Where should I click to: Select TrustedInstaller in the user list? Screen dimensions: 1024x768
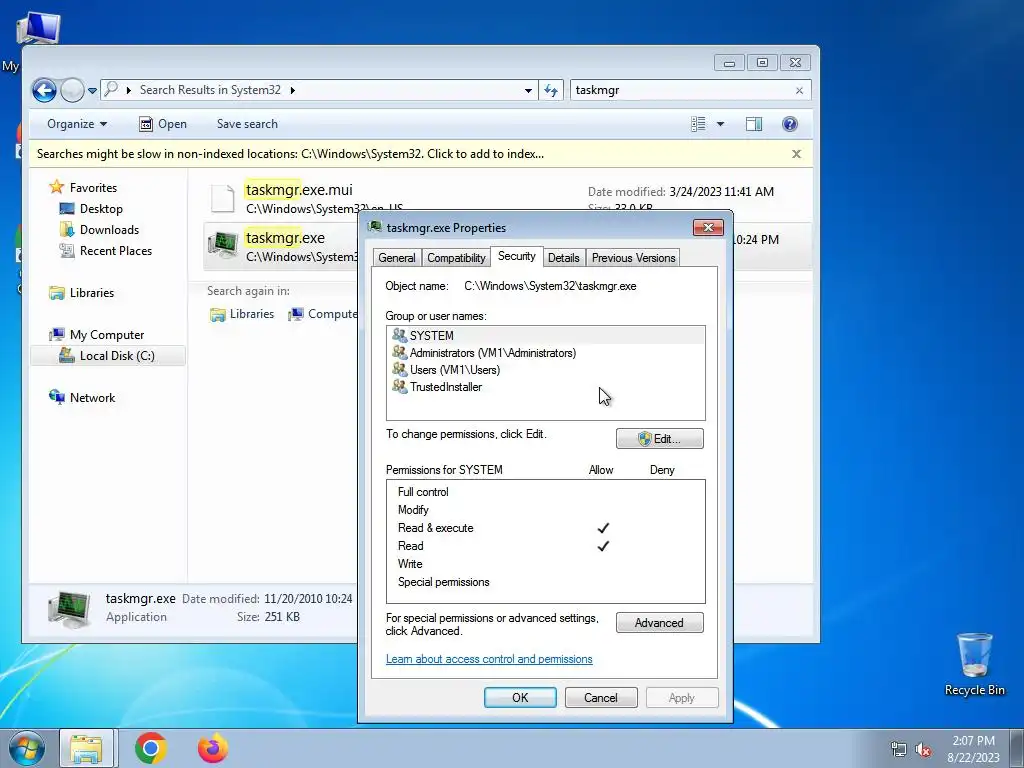[x=545, y=387]
